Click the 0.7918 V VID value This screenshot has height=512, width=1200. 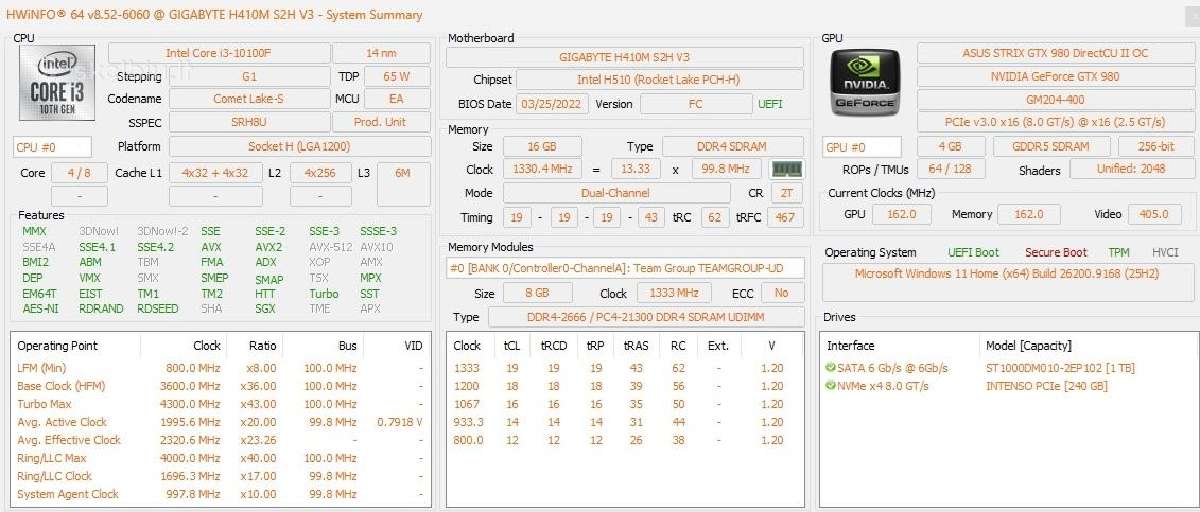[x=400, y=422]
